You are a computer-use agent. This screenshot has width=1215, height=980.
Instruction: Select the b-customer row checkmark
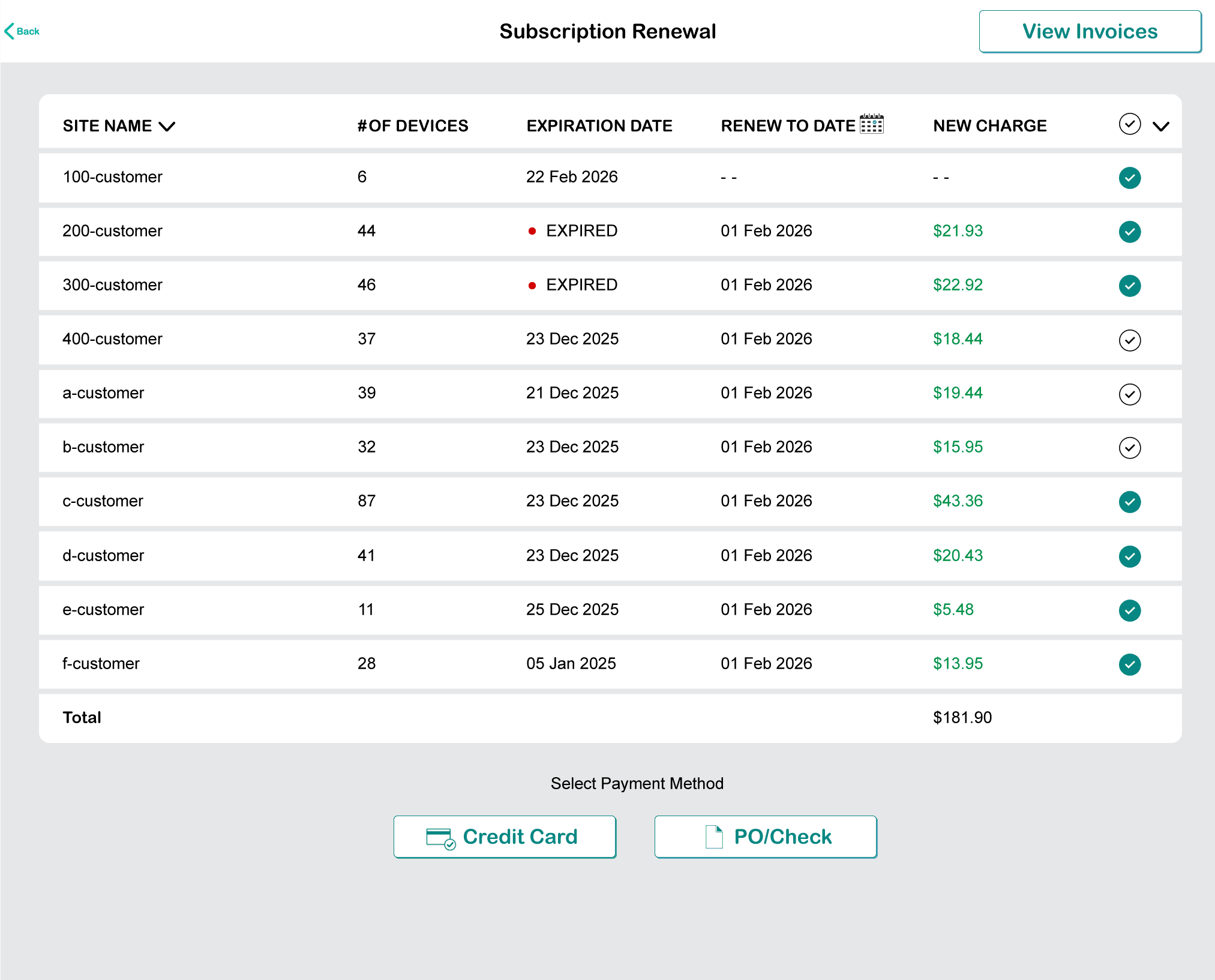pyautogui.click(x=1129, y=448)
